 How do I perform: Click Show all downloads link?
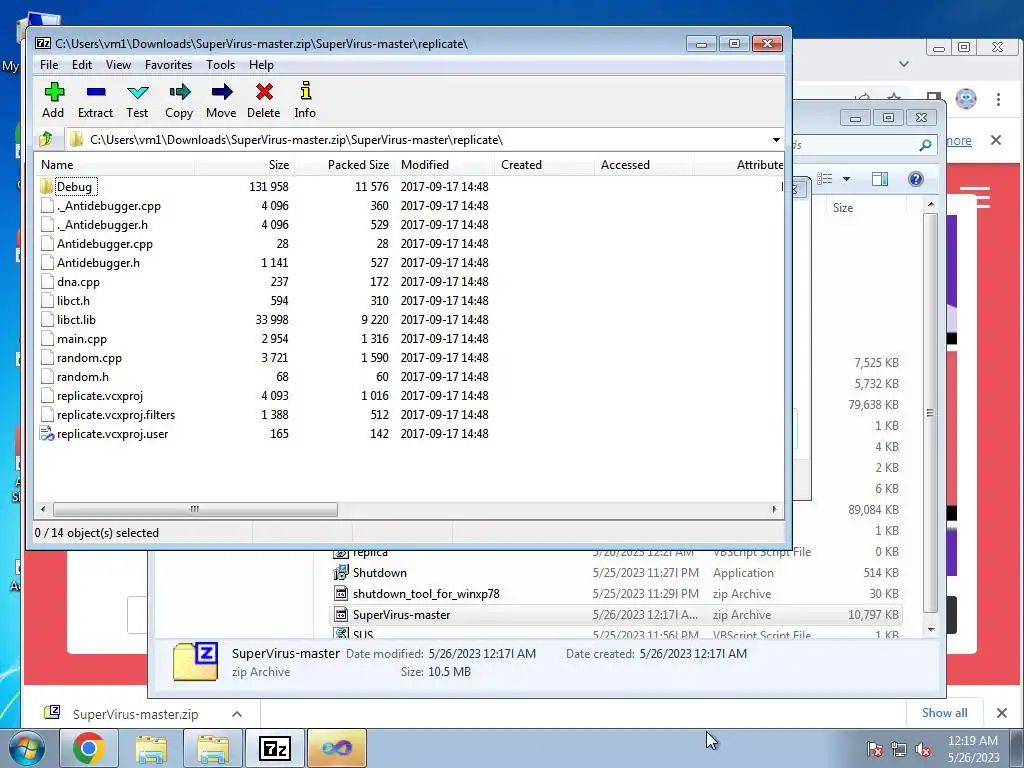[944, 713]
